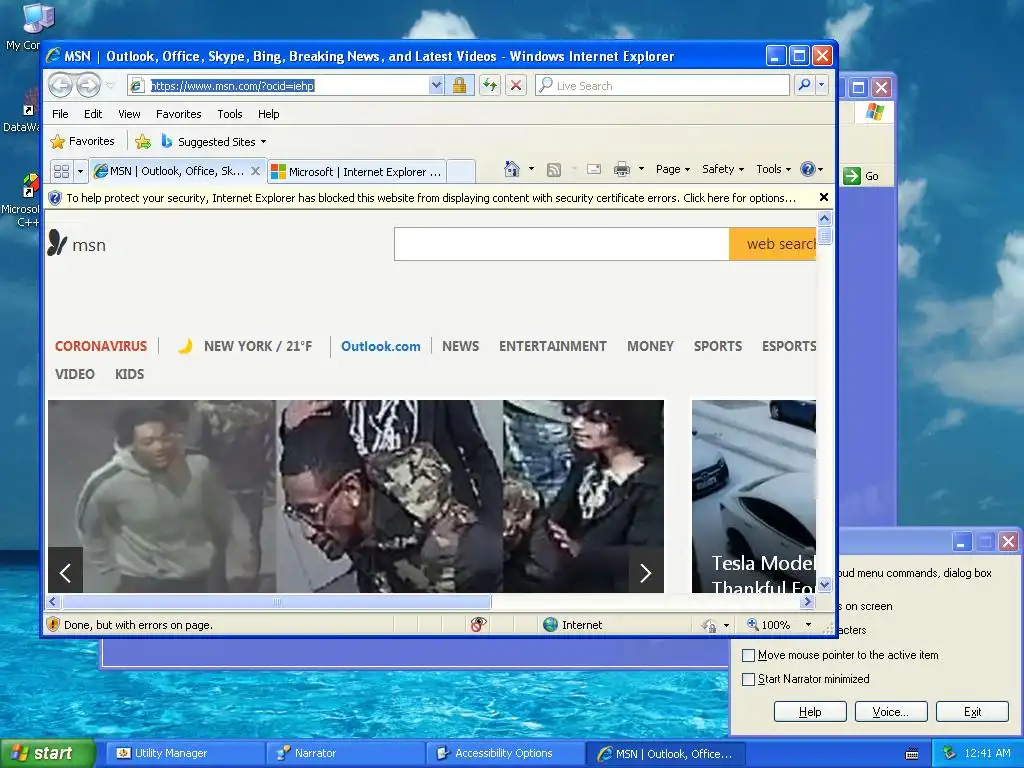Click the privacy report eye icon in status bar
This screenshot has width=1024, height=768.
[478, 625]
